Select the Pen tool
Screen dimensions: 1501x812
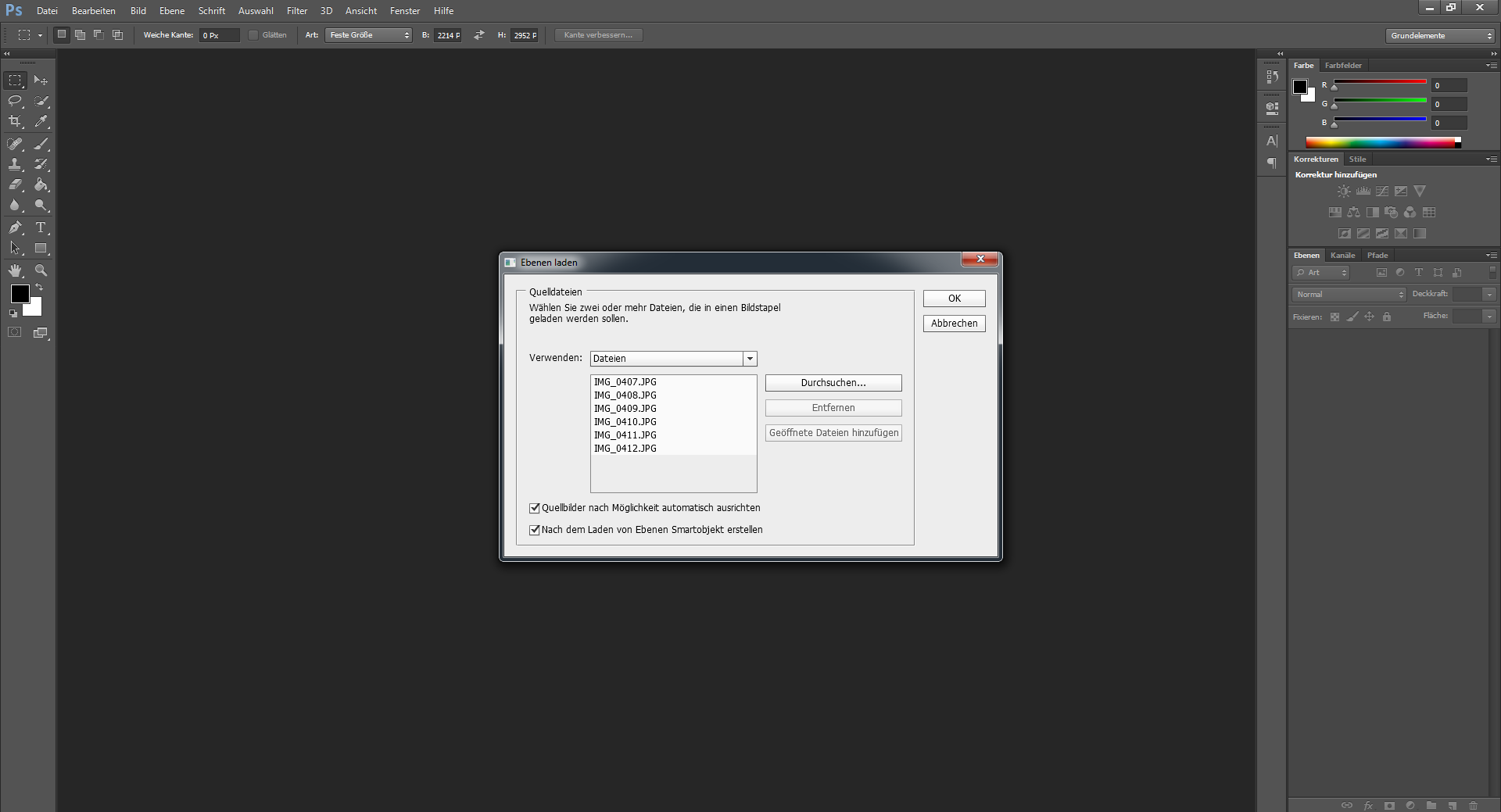point(15,227)
